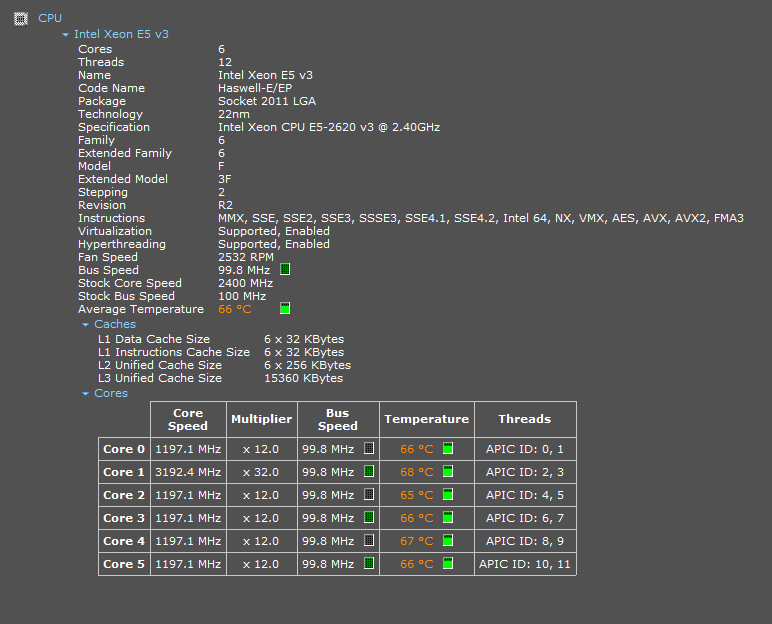Click the E5-2620 v3 @ 2.40GHz specification

[329, 127]
